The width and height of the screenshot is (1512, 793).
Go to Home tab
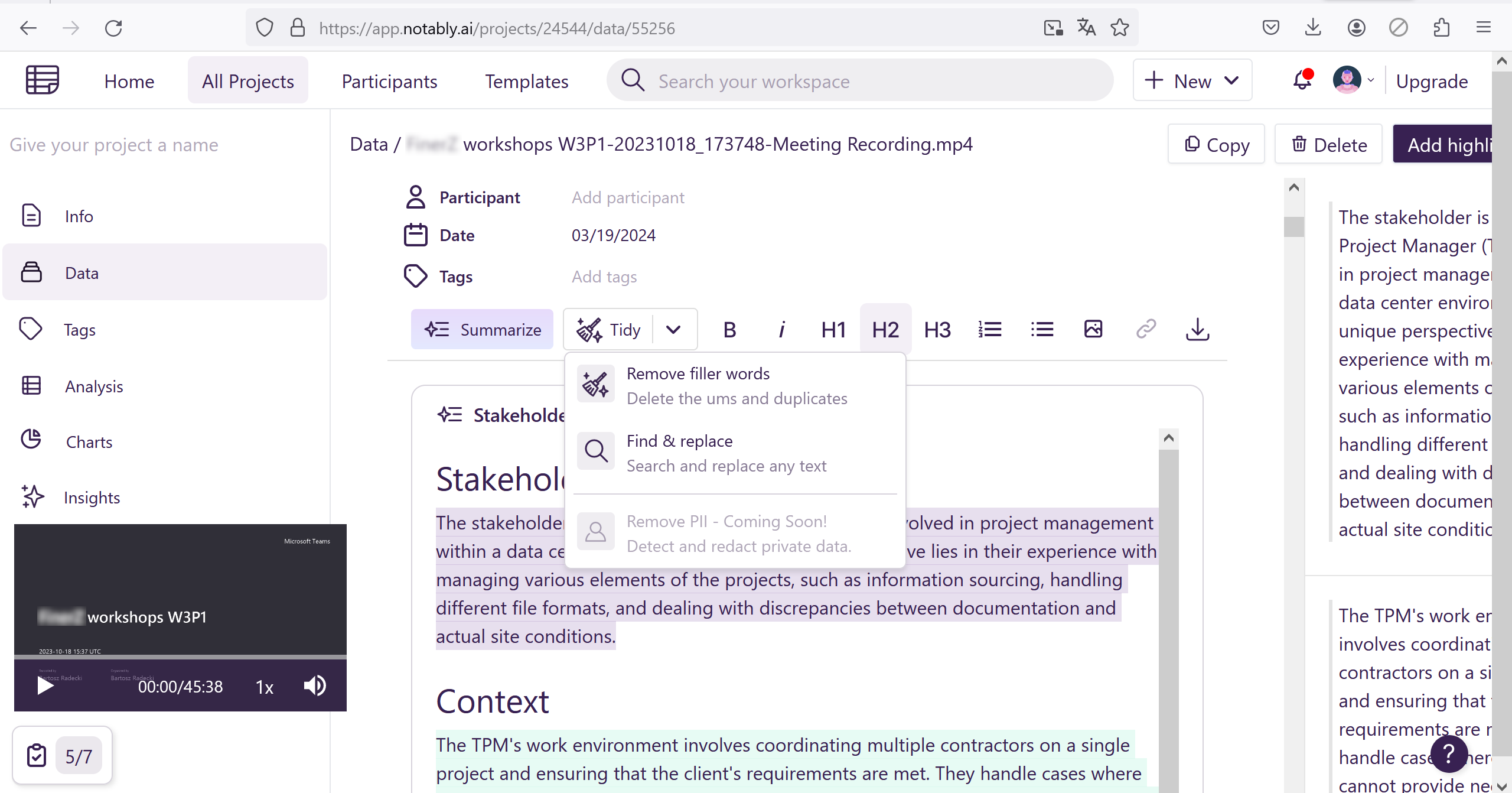[x=129, y=81]
